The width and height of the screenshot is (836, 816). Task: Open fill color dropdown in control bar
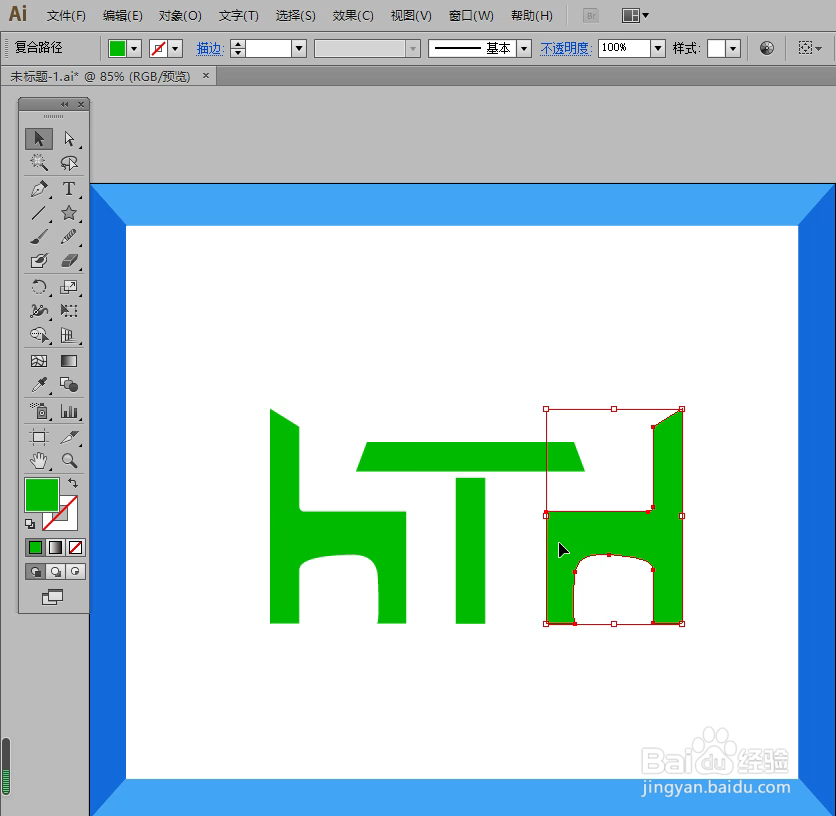pyautogui.click(x=134, y=49)
